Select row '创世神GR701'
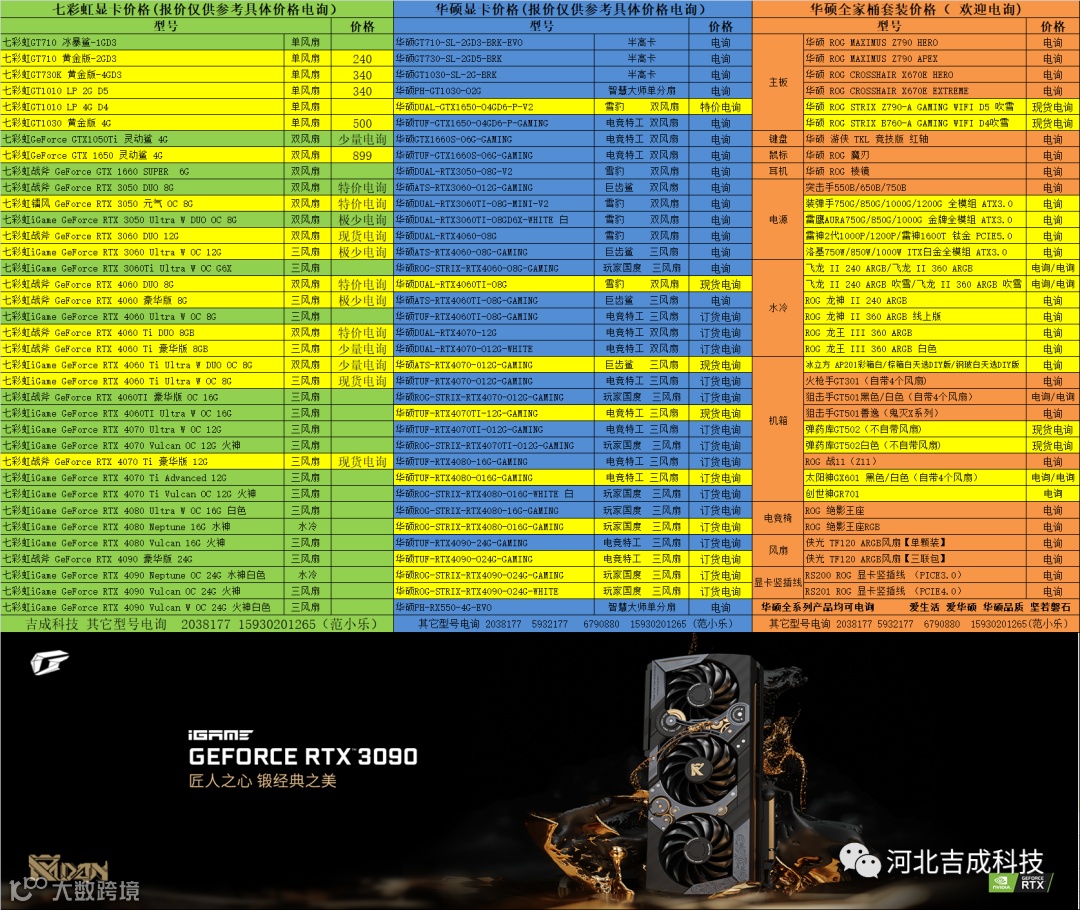Screen dimensions: 1080x910 (x=942, y=494)
